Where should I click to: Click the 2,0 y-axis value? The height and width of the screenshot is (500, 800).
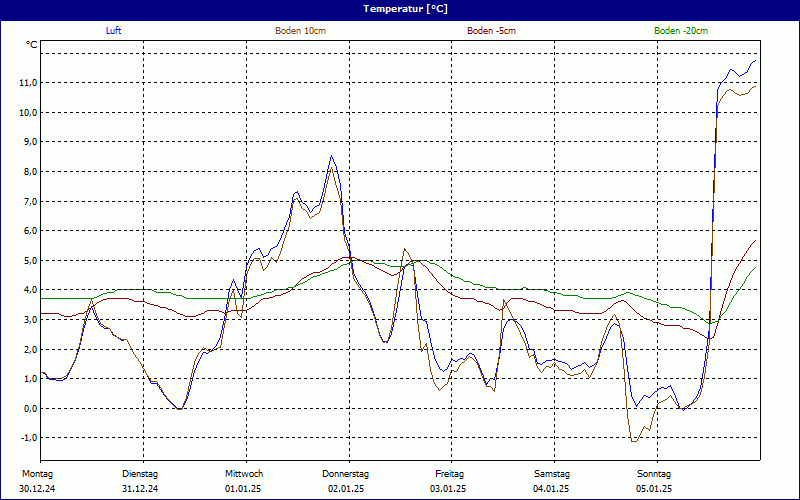31,349
